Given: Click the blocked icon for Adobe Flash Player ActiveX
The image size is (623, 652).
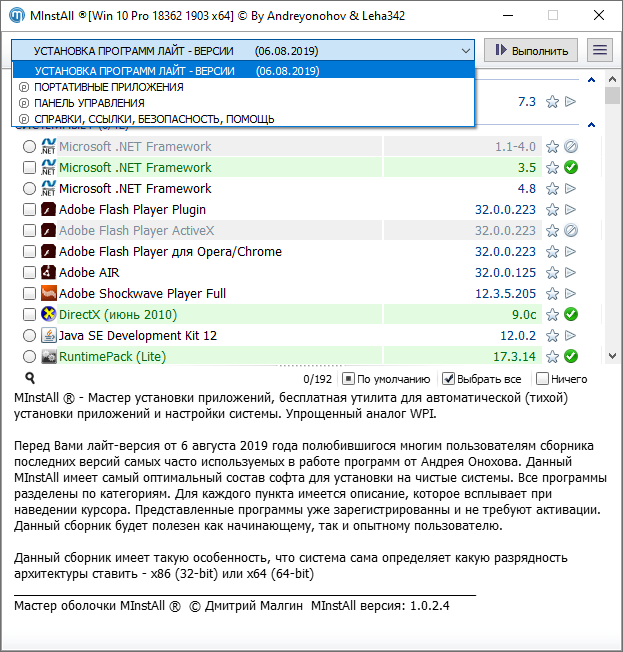Looking at the screenshot, I should click(571, 230).
